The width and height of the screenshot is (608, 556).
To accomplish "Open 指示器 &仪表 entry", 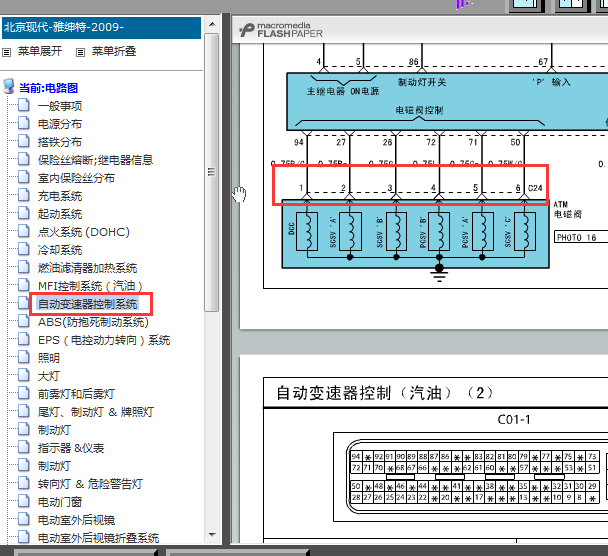I will 71,448.
